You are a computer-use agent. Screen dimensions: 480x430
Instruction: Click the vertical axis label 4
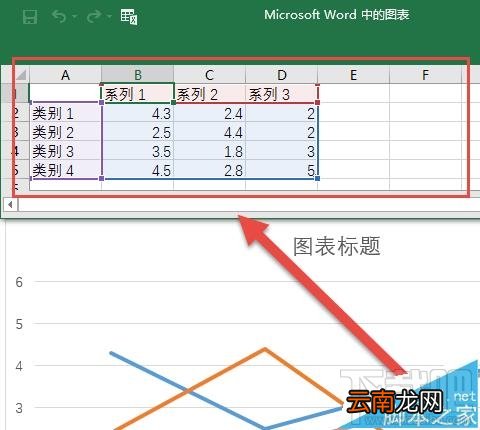point(19,366)
